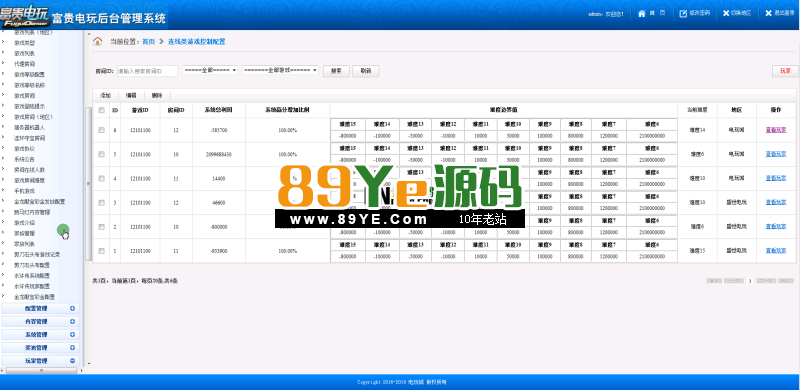Open 游戏介绍 in the sidebar
The height and width of the screenshot is (390, 800).
pyautogui.click(x=24, y=223)
